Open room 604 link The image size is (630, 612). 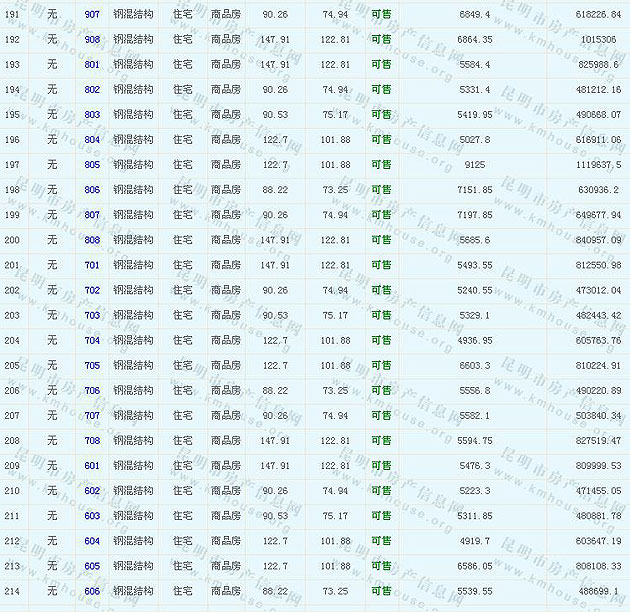[x=92, y=541]
